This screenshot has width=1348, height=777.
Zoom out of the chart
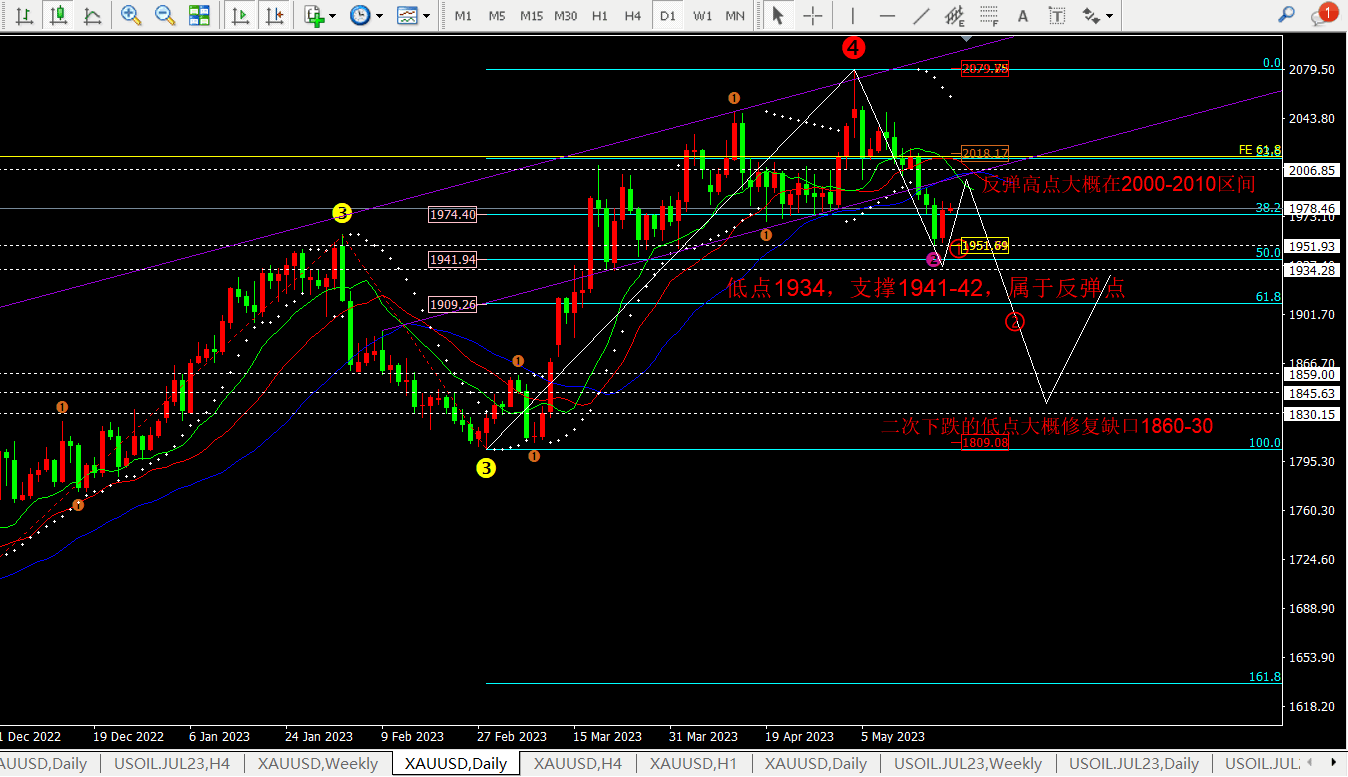click(x=165, y=15)
